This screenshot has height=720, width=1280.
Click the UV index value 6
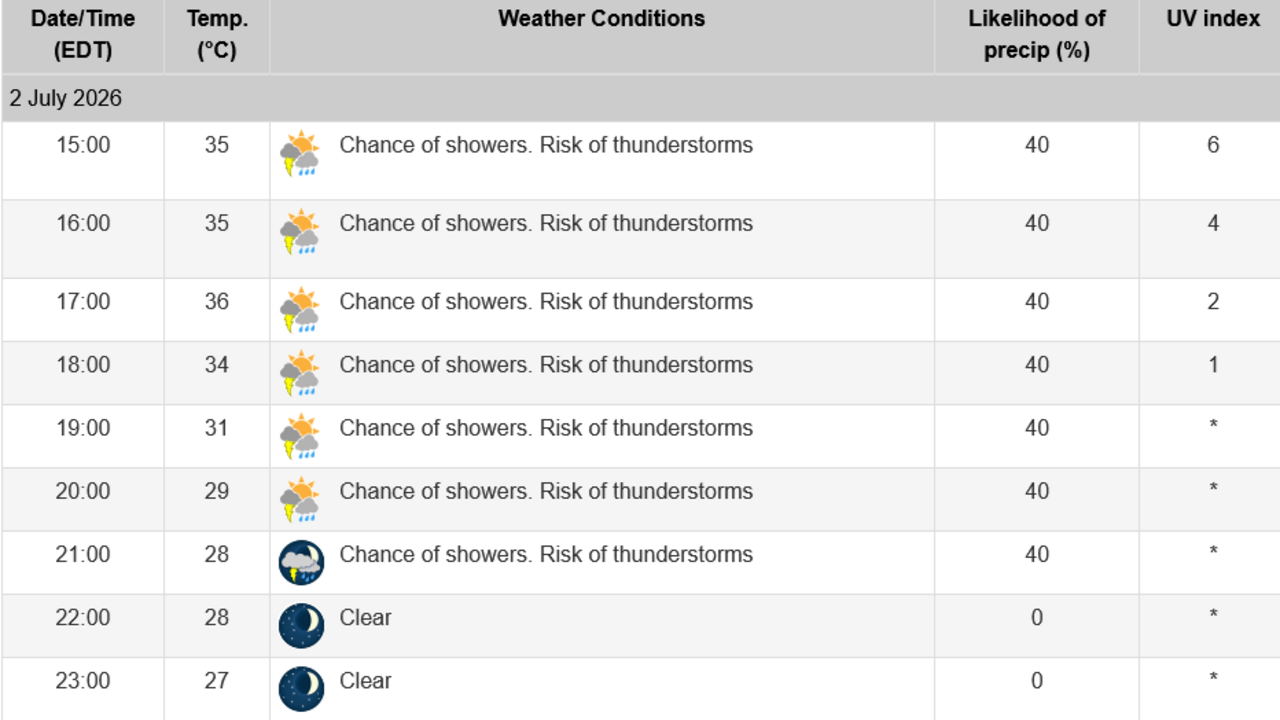[x=1213, y=145]
